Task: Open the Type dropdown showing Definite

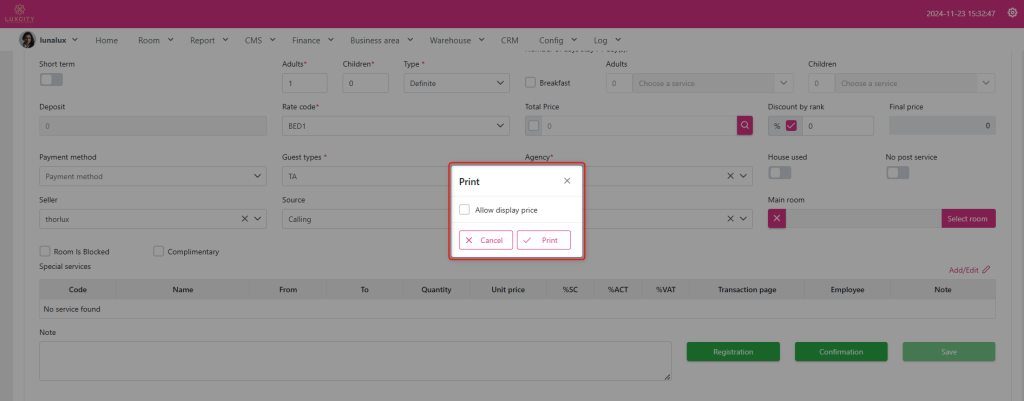Action: (x=456, y=84)
